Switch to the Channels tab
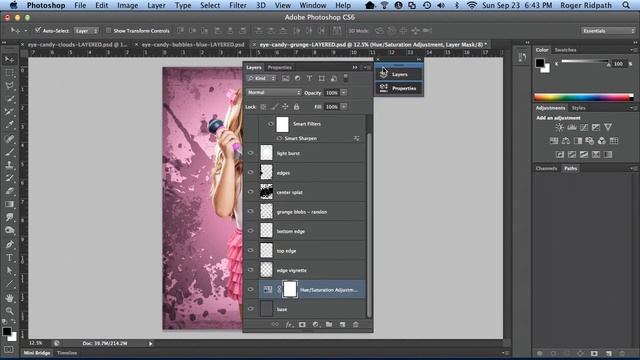Image resolution: width=640 pixels, height=360 pixels. click(546, 168)
